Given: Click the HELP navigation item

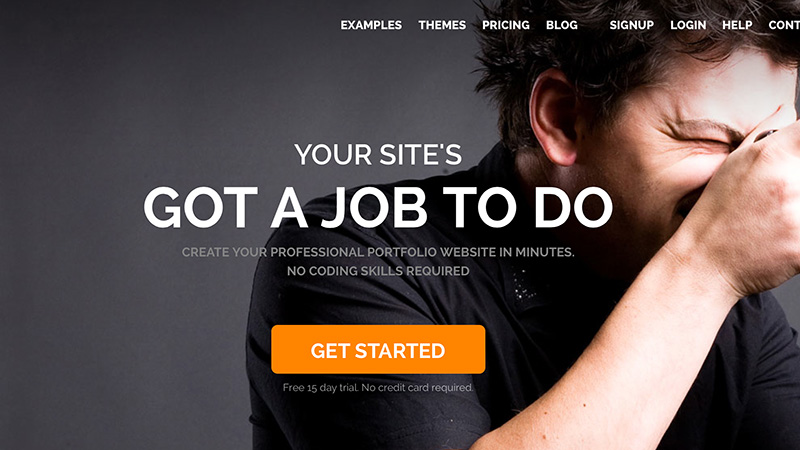Looking at the screenshot, I should point(737,25).
